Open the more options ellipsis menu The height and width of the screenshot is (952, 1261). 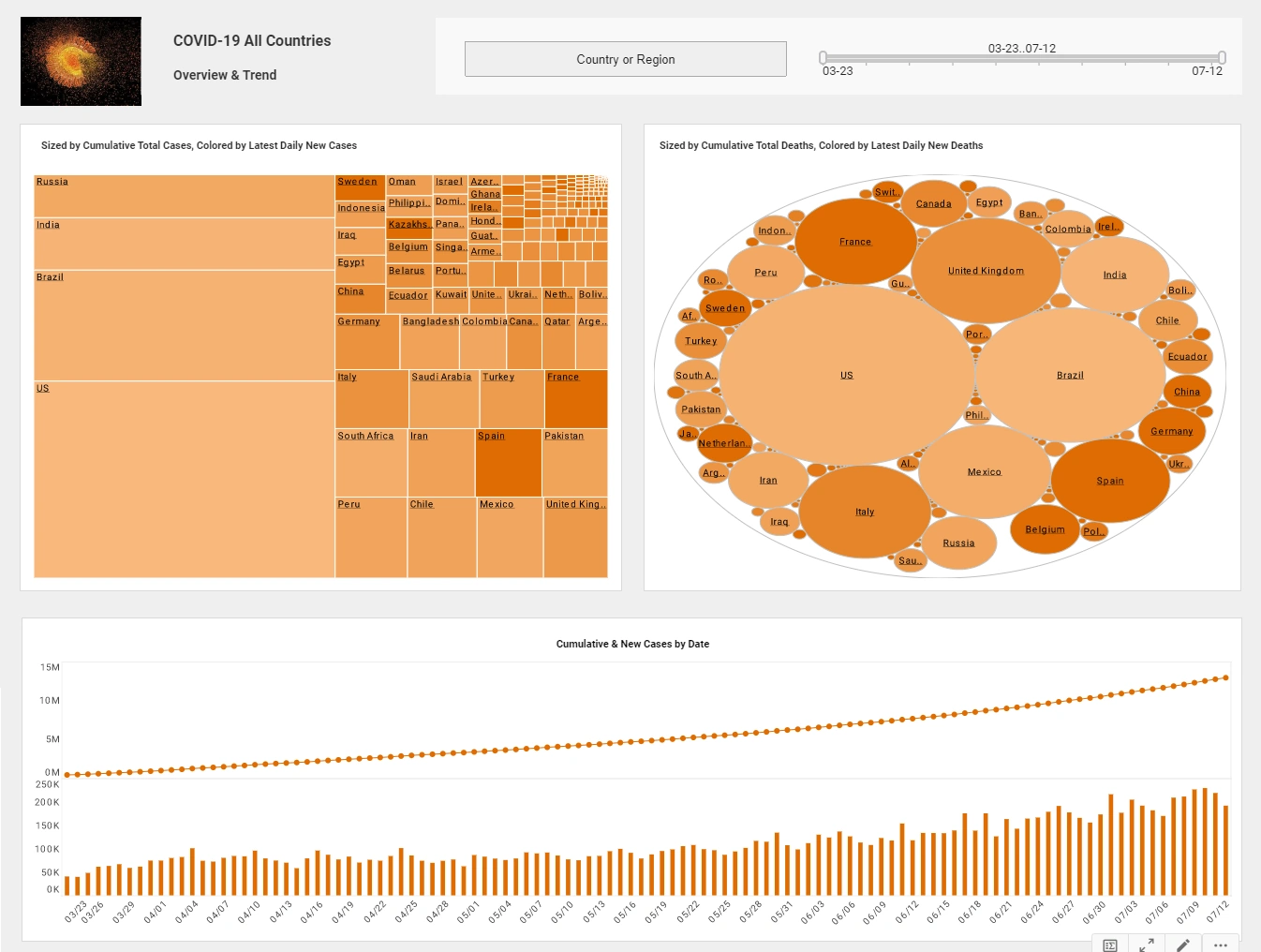coord(1220,945)
